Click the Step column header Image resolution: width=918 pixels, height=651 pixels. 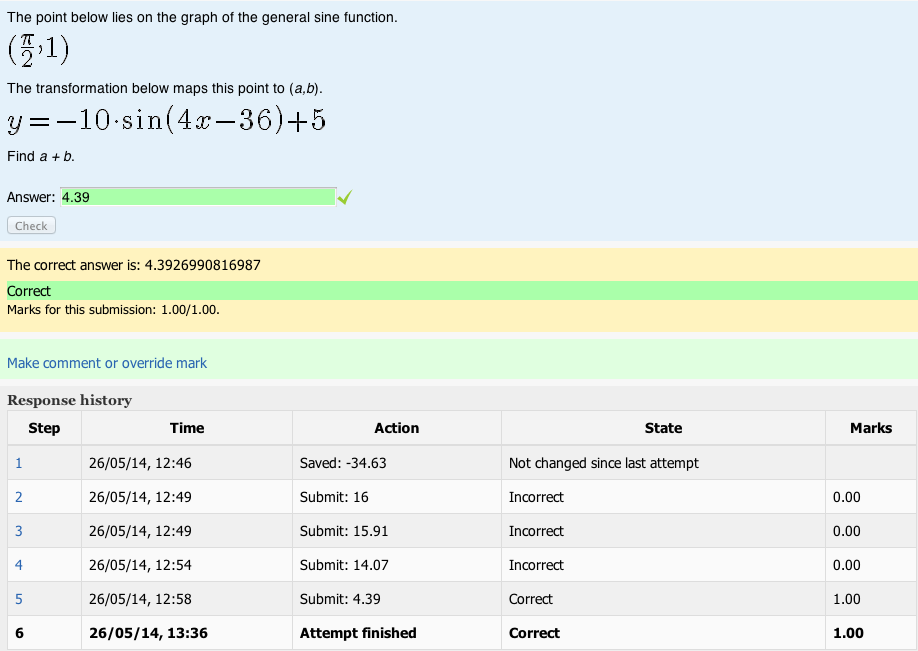tap(44, 428)
